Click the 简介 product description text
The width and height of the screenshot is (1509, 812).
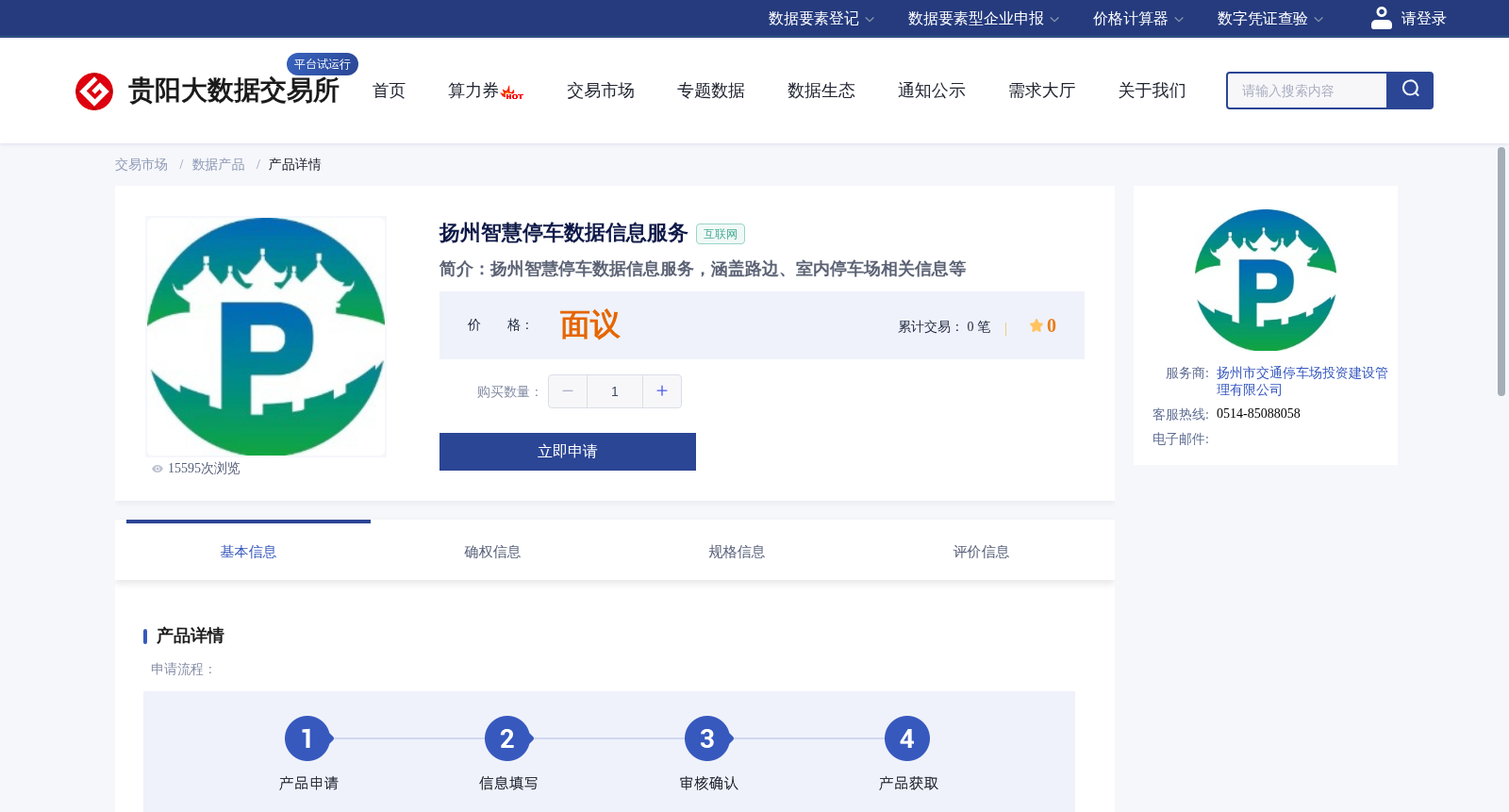click(703, 269)
